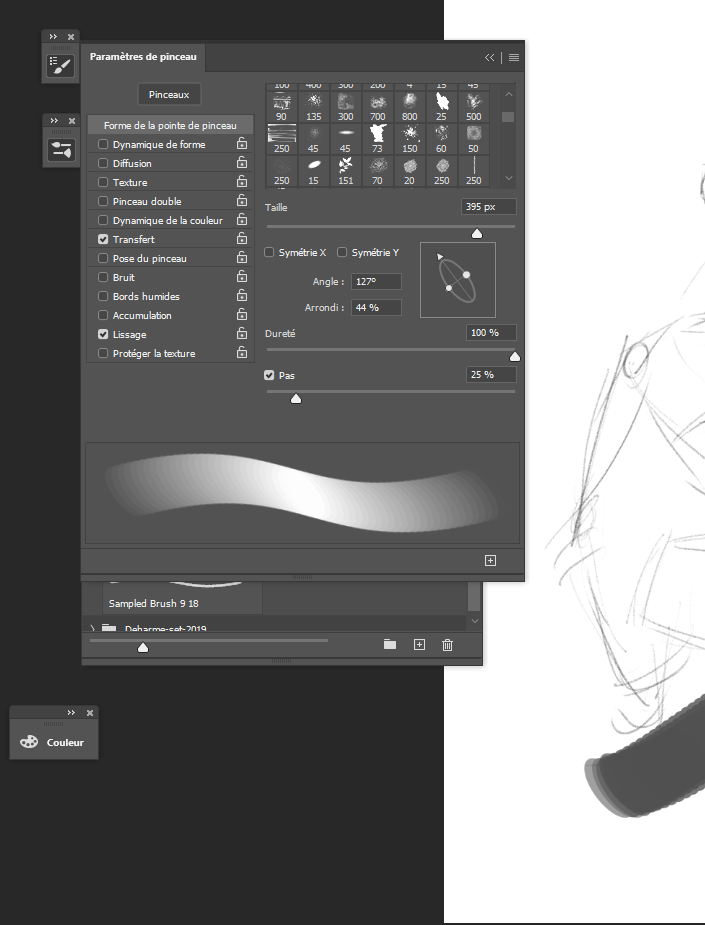This screenshot has height=925, width=705.
Task: Select the 90 brush tip thumbnail
Action: point(281,107)
